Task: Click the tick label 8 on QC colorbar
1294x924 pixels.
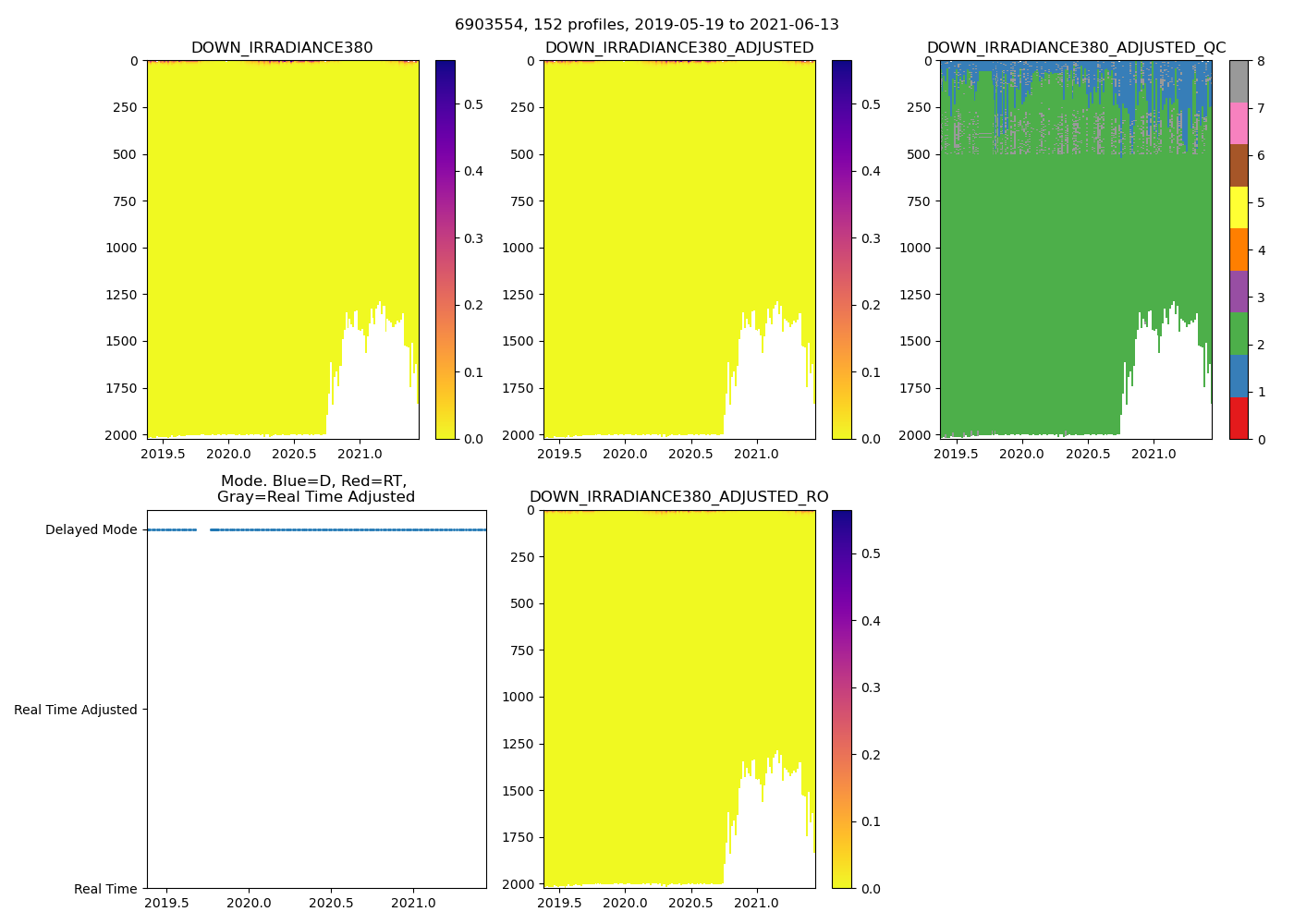Action: click(x=1259, y=61)
